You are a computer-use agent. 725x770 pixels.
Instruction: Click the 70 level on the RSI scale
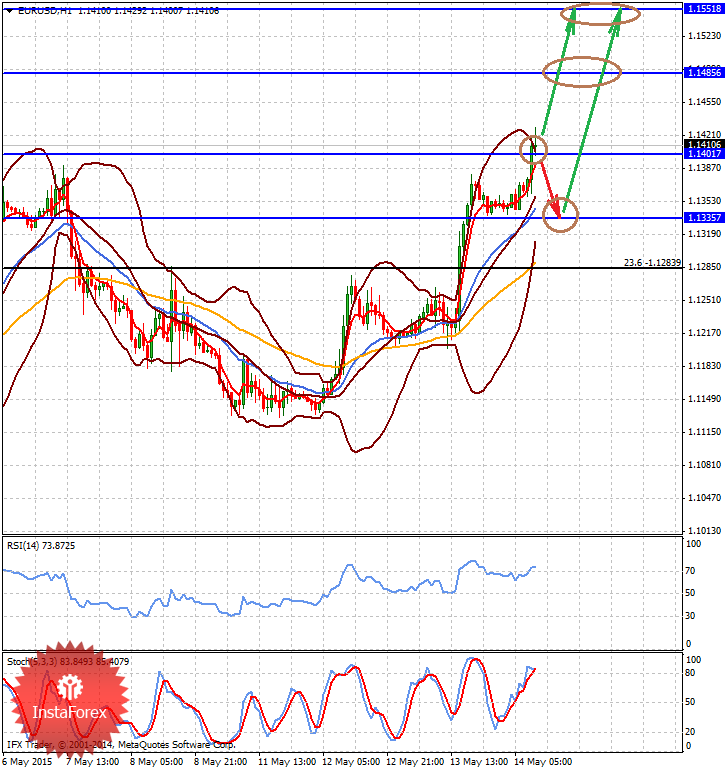click(690, 570)
